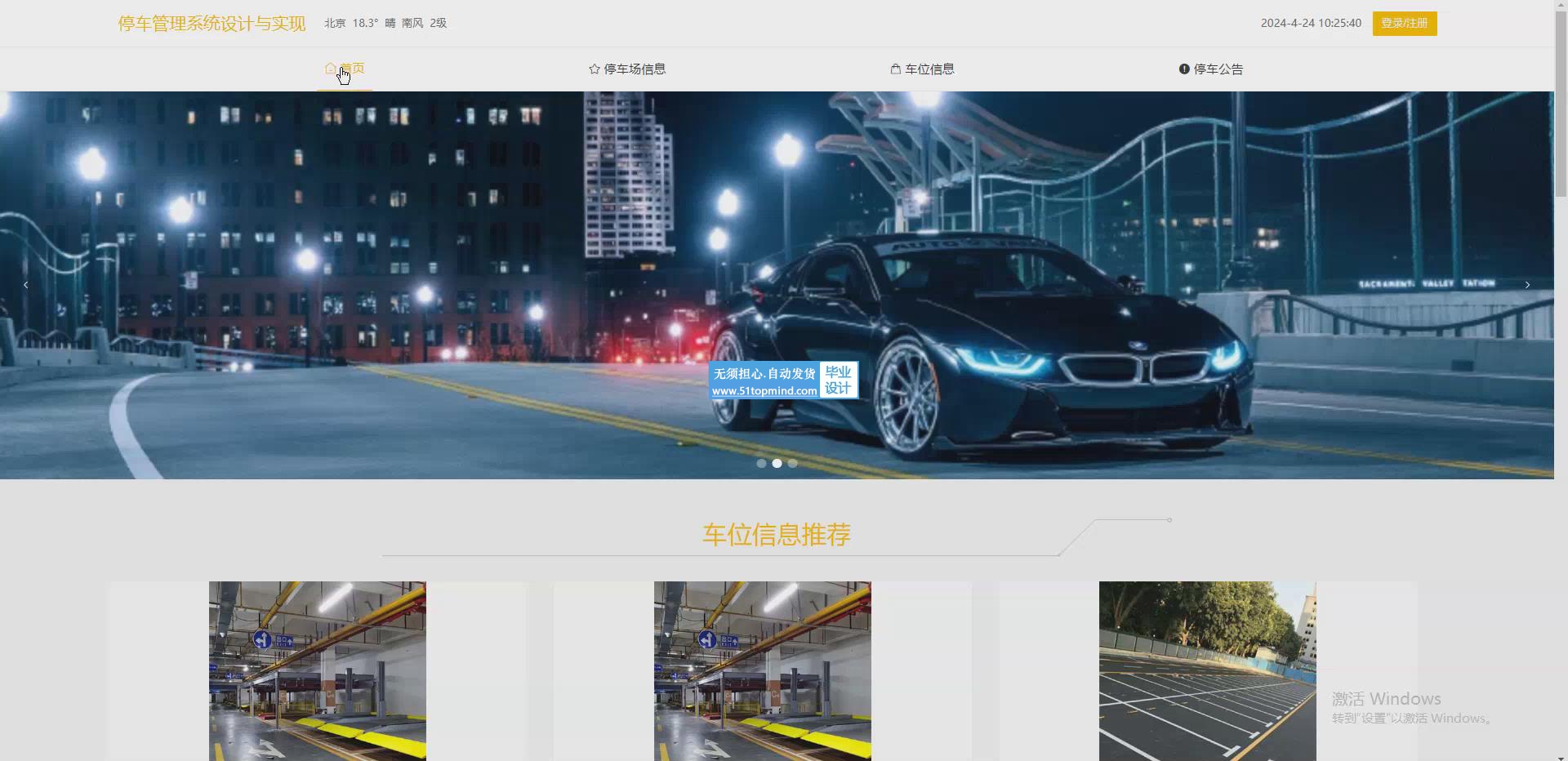1568x761 pixels.
Task: Open the 停车场信息 menu item
Action: [x=627, y=69]
